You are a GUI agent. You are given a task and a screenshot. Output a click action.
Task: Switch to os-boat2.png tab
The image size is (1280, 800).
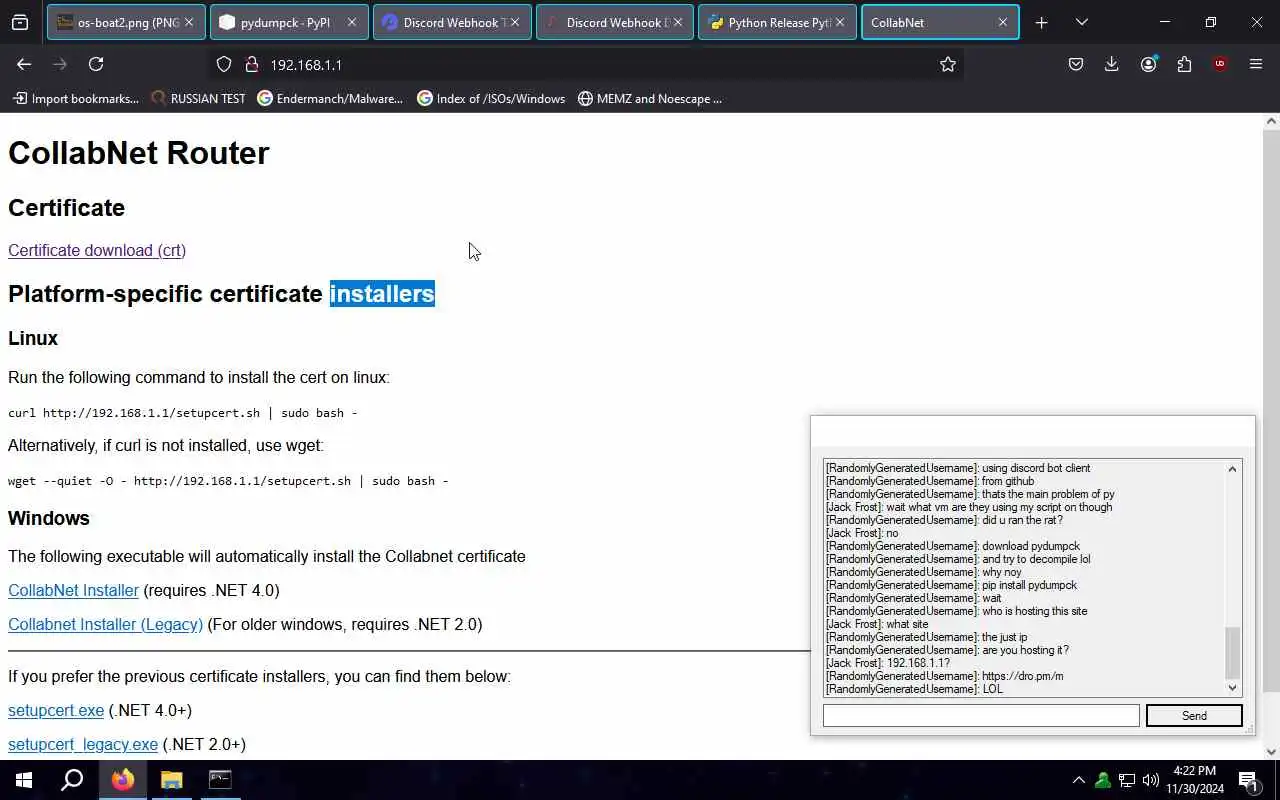(x=126, y=22)
